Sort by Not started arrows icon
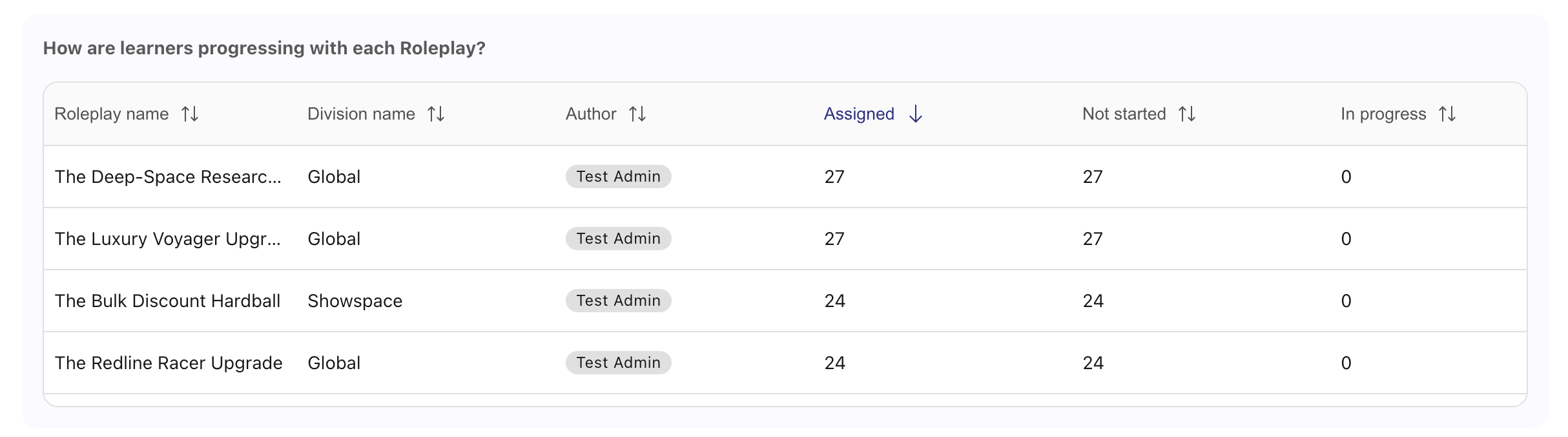 click(x=1187, y=114)
